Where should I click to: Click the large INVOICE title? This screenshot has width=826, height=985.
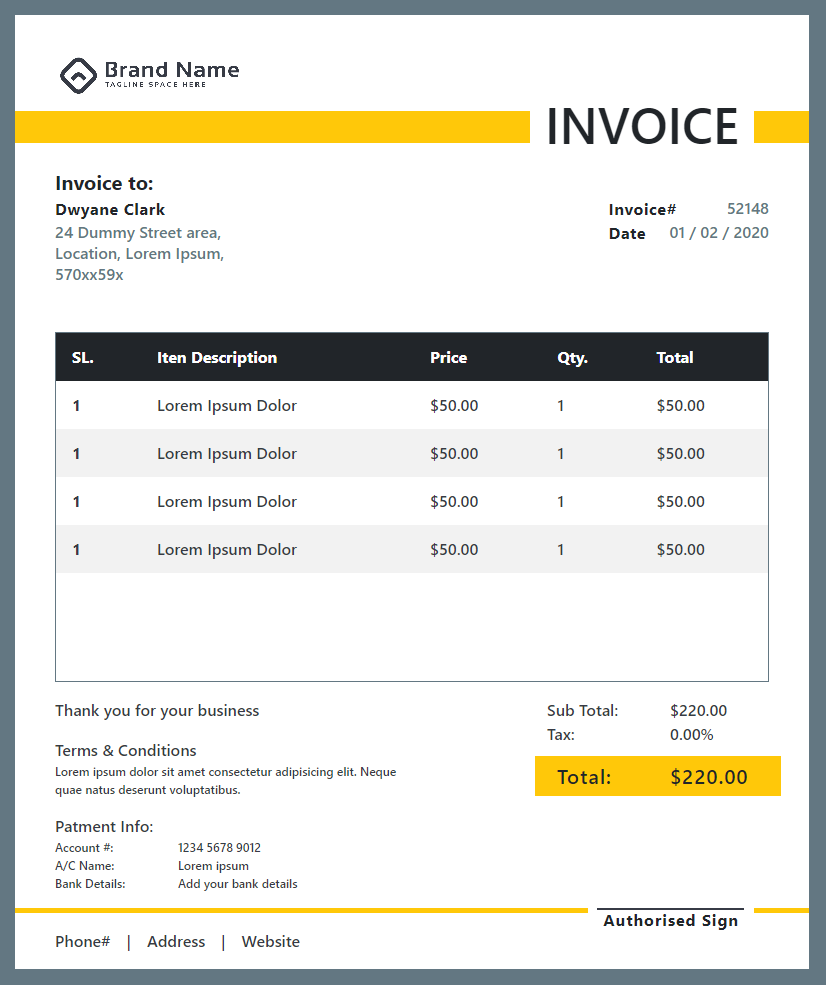pyautogui.click(x=642, y=126)
